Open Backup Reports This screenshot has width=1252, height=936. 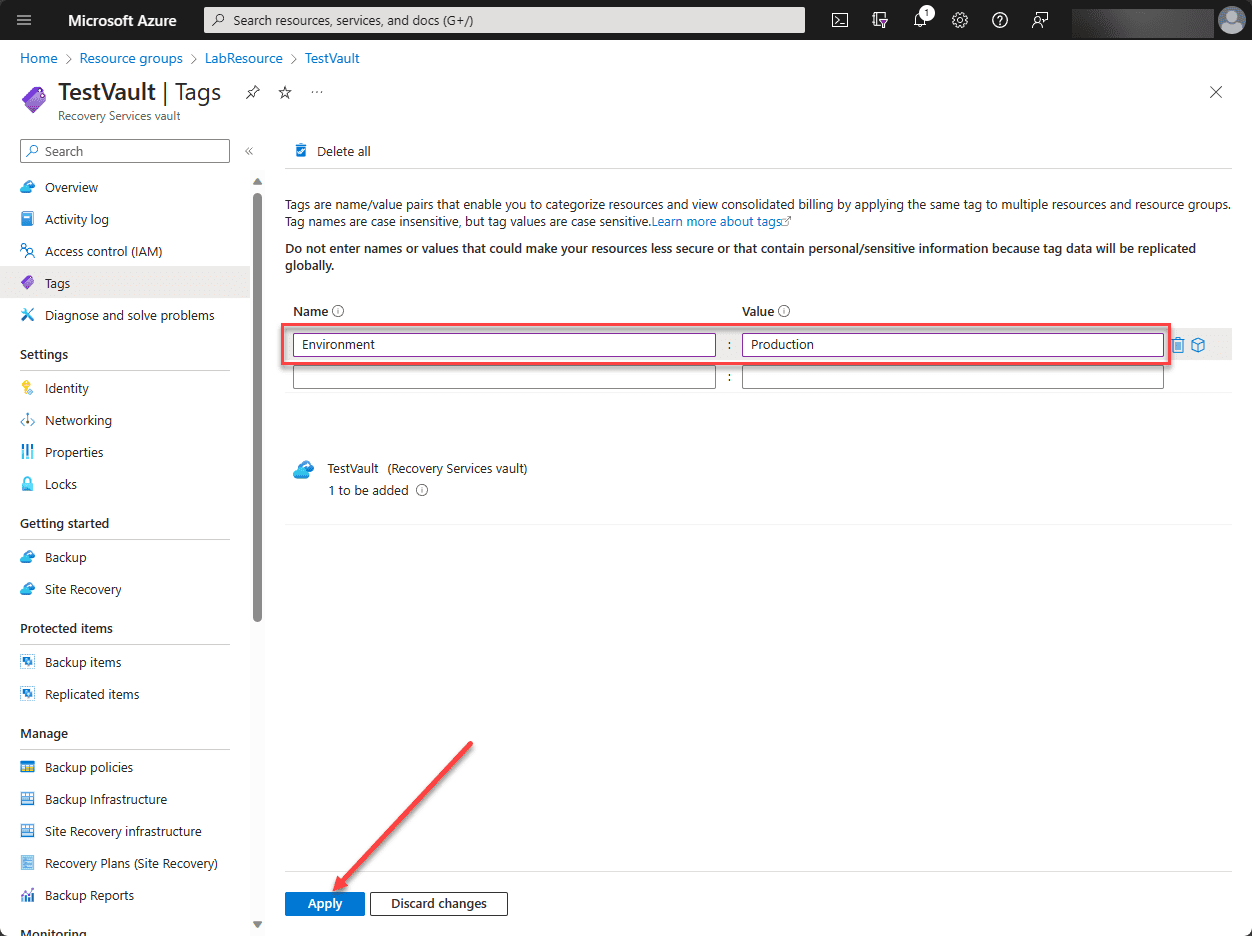[x=89, y=895]
